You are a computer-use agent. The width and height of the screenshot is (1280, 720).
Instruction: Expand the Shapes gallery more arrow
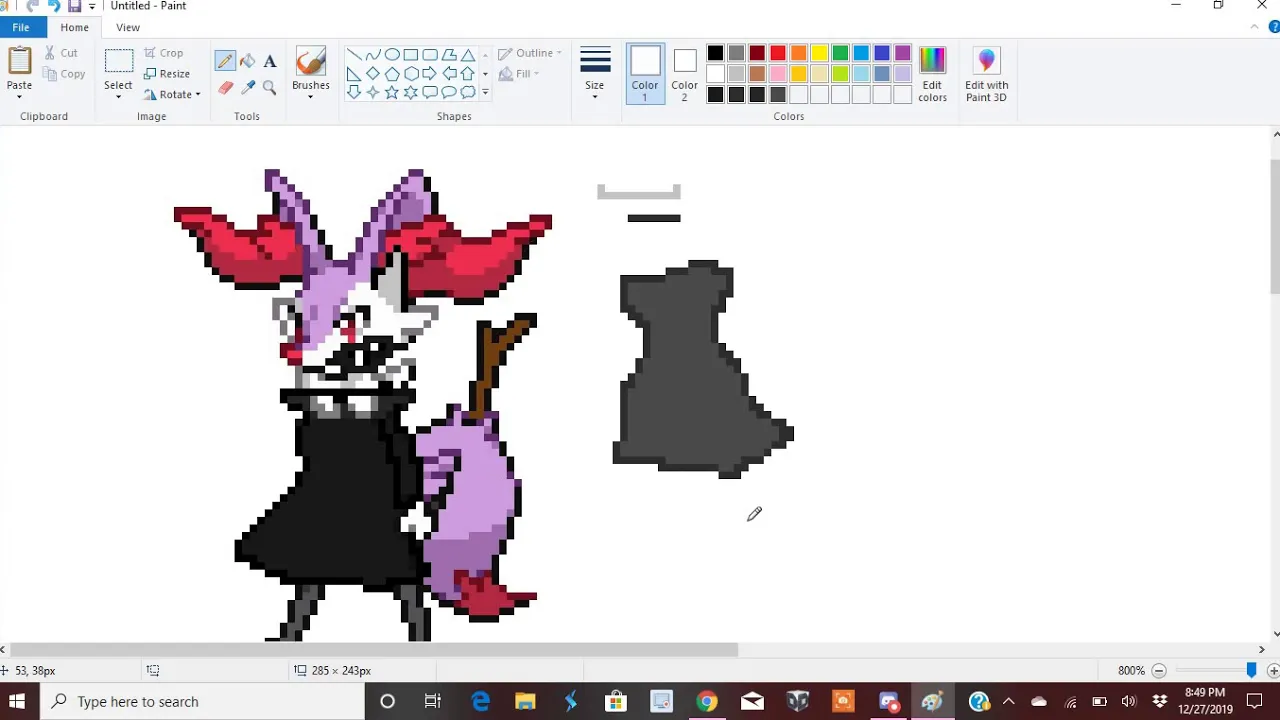[x=485, y=93]
